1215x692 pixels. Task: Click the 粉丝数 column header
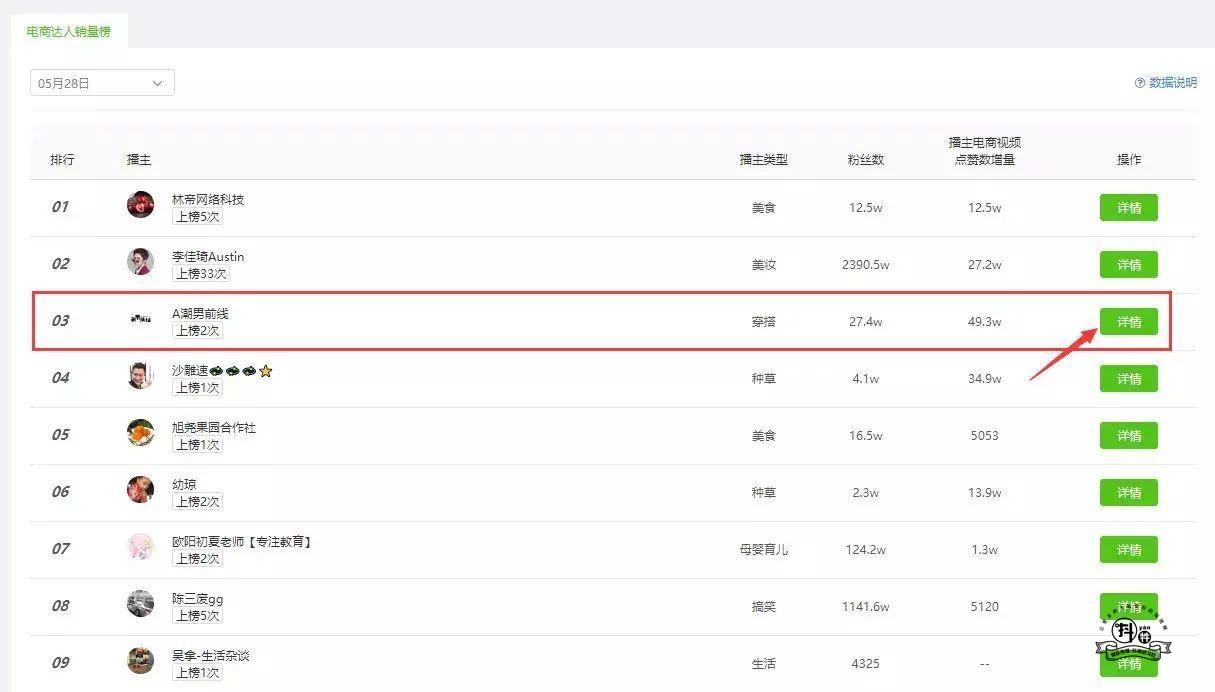click(865, 160)
